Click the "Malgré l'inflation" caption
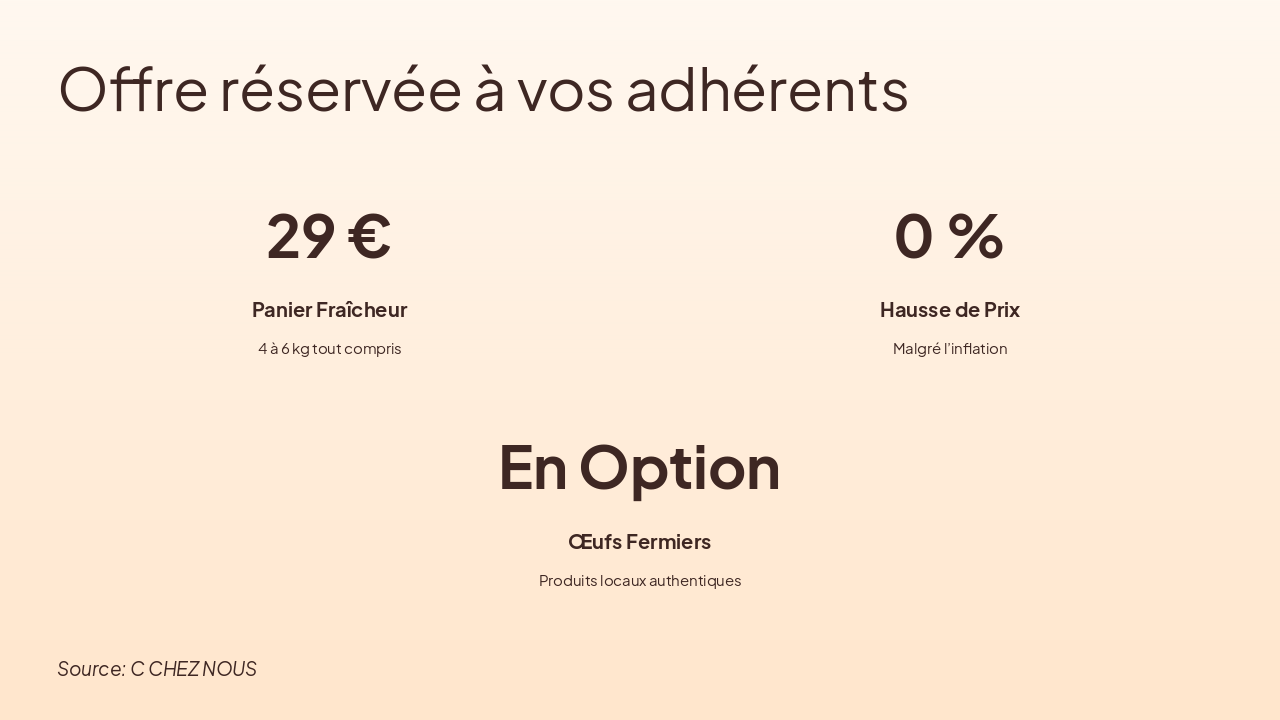The height and width of the screenshot is (720, 1280). coord(949,349)
